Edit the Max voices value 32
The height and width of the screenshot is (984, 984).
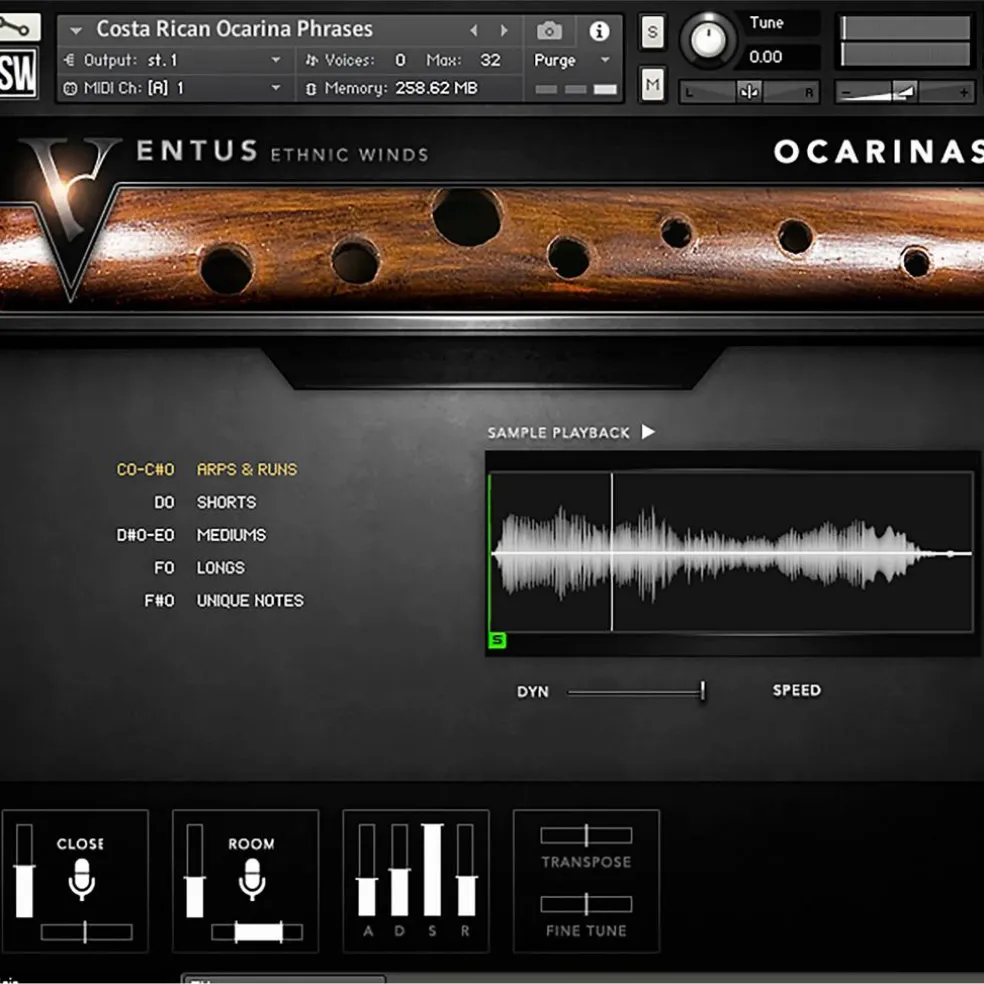490,60
